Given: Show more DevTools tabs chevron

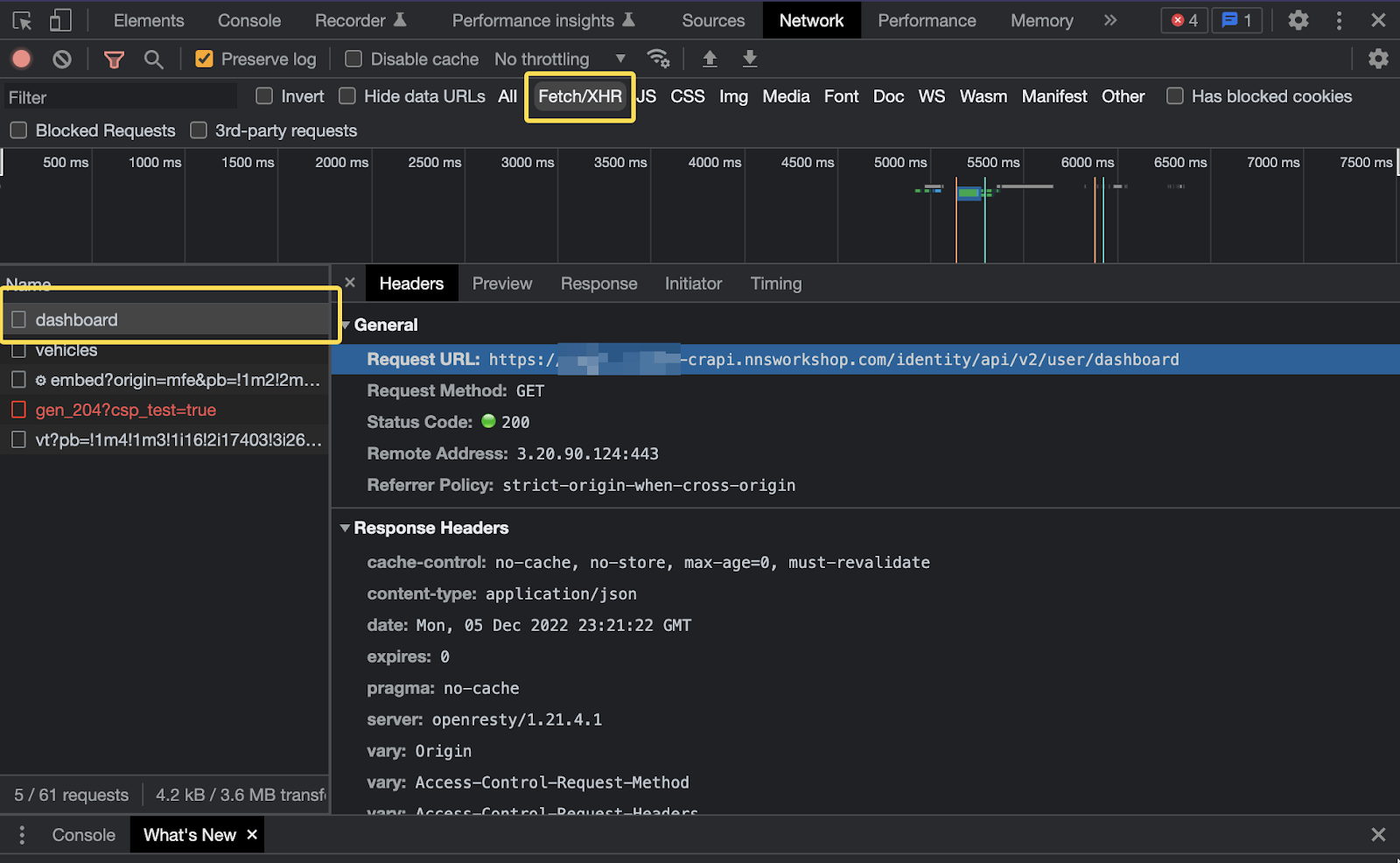Looking at the screenshot, I should pos(1110,20).
